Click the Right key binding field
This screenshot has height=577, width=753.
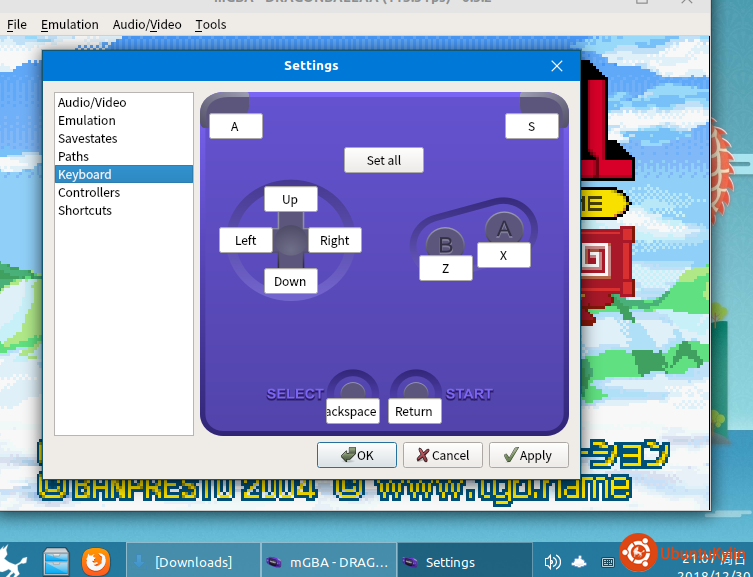tap(335, 240)
